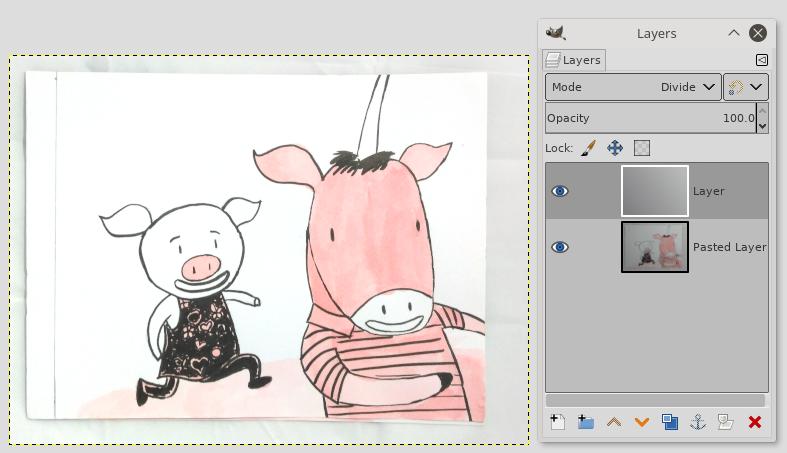Select the Pasted Layer thumbnail
Screen dimensions: 787x453
pos(654,247)
